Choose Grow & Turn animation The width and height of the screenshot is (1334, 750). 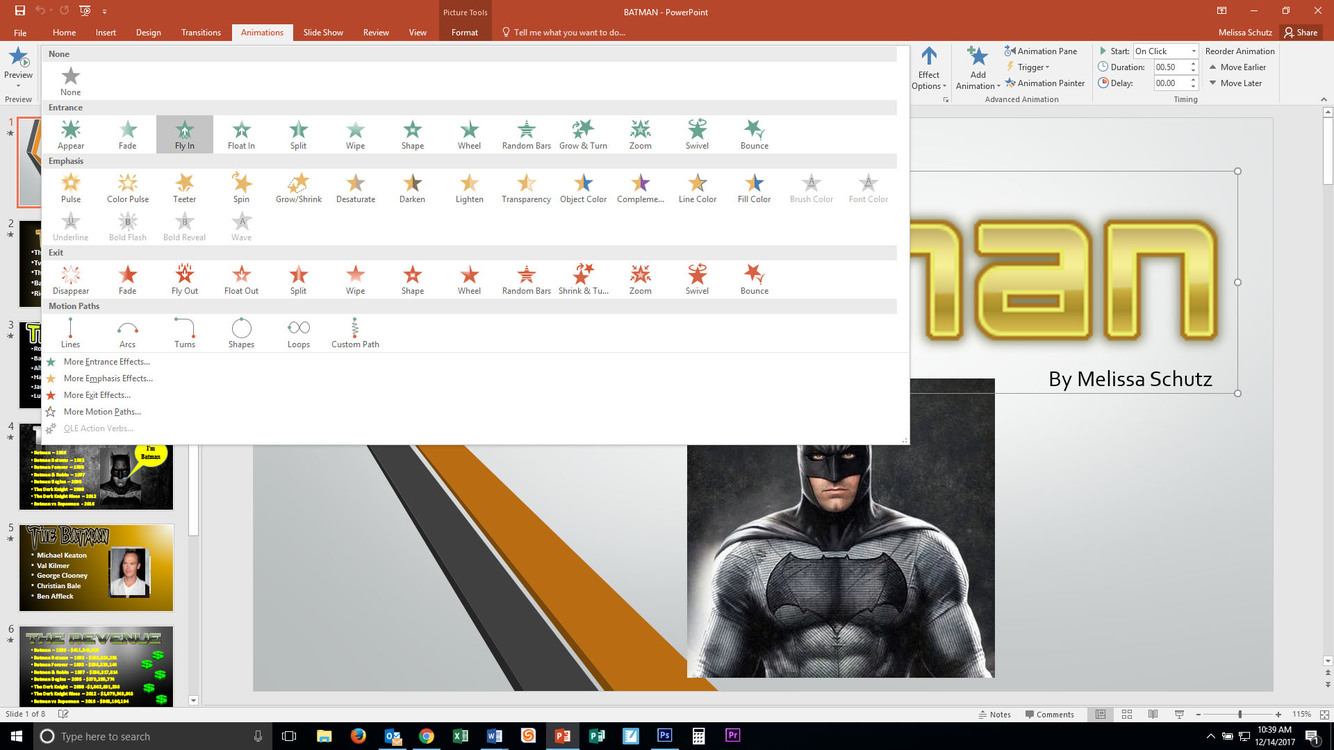click(583, 134)
